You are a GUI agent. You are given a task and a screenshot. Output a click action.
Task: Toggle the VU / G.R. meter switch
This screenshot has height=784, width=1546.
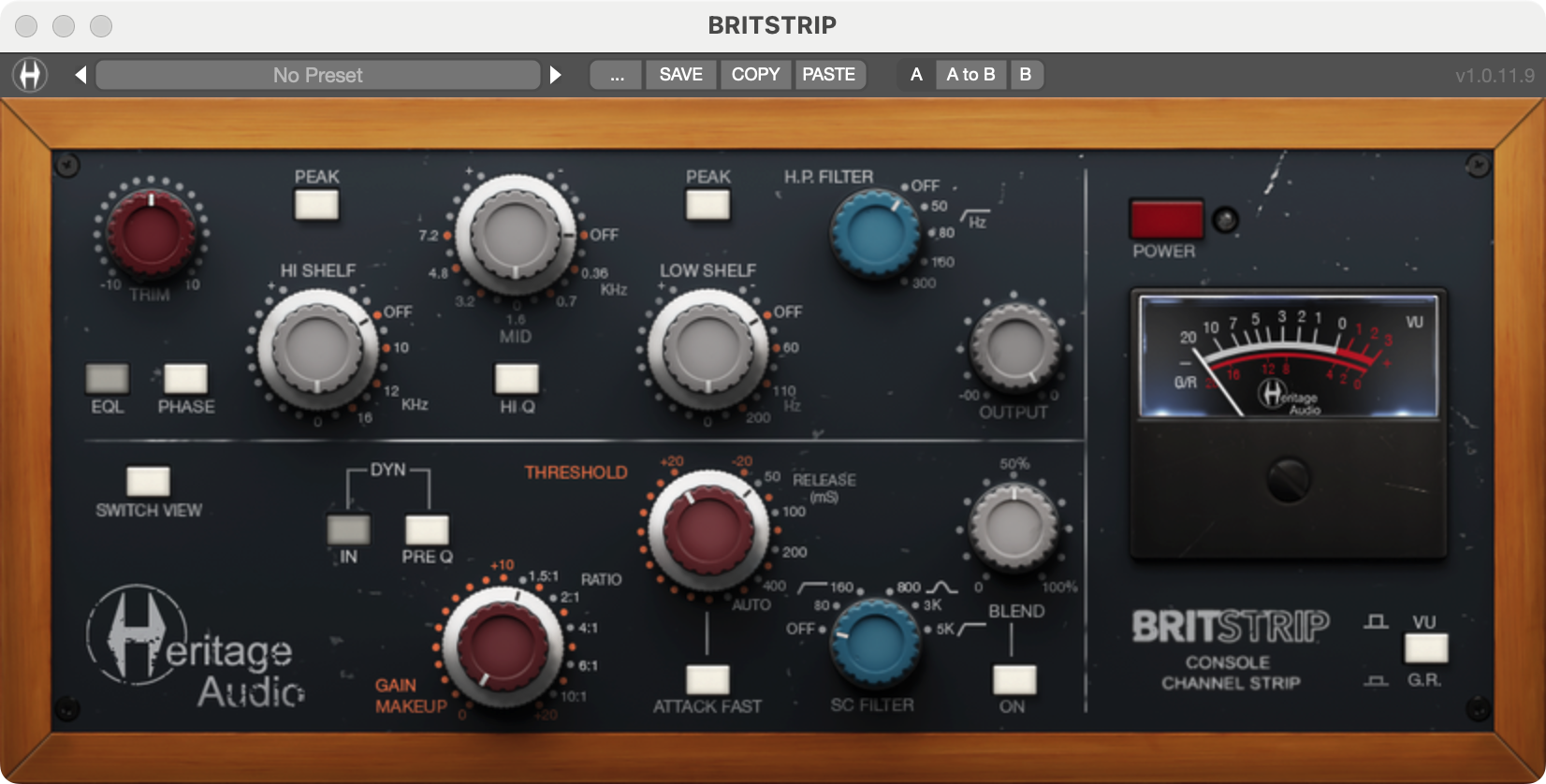1425,648
